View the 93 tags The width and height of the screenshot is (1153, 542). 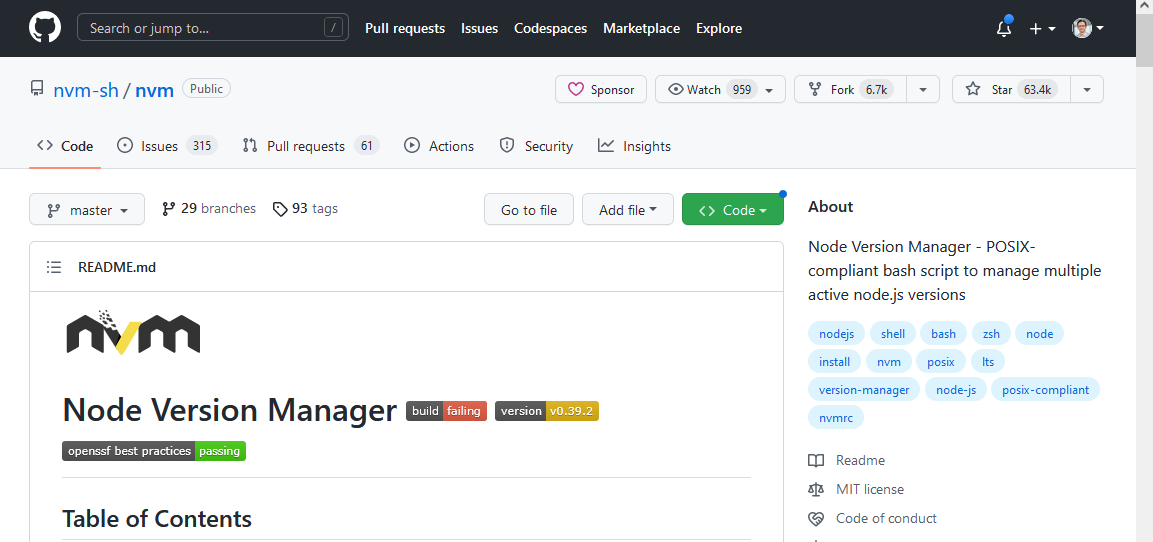(305, 209)
